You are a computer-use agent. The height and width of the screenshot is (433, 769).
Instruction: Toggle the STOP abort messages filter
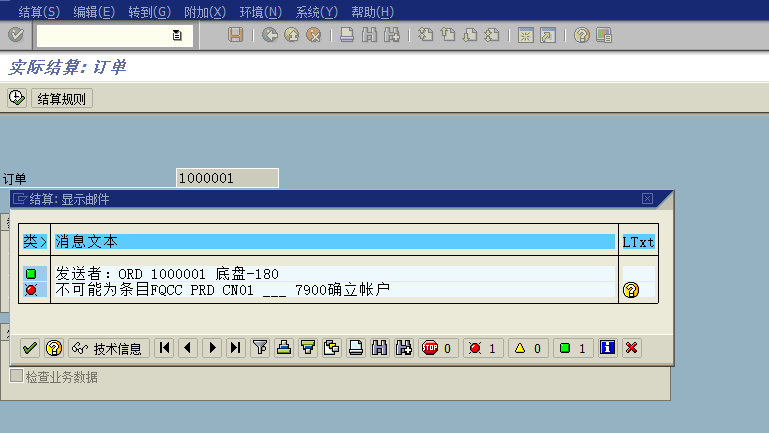pyautogui.click(x=438, y=348)
